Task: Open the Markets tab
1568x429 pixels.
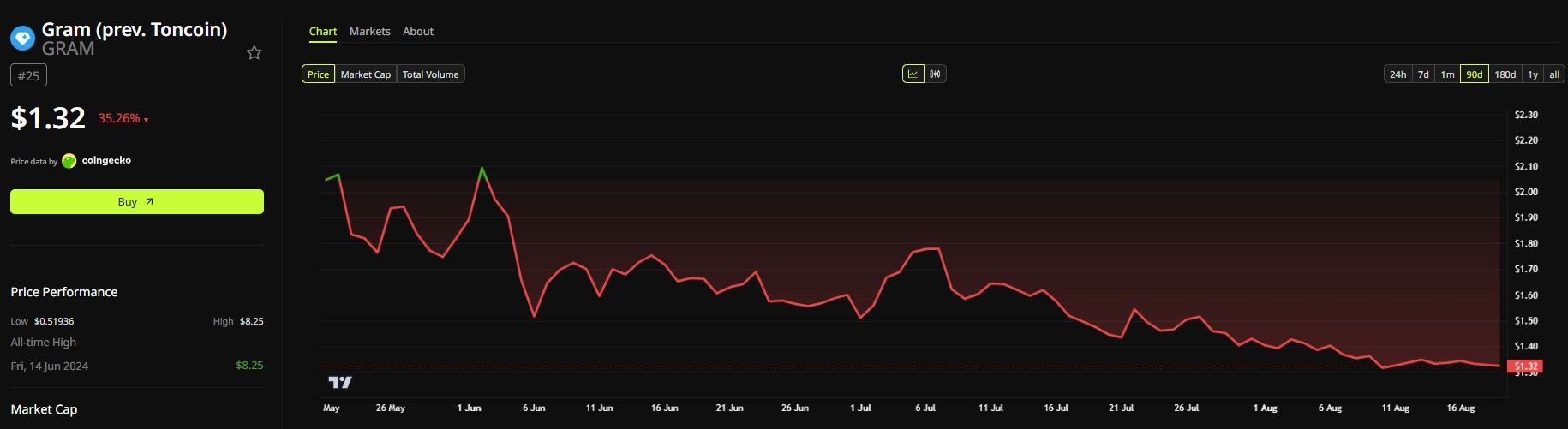Action: coord(370,31)
